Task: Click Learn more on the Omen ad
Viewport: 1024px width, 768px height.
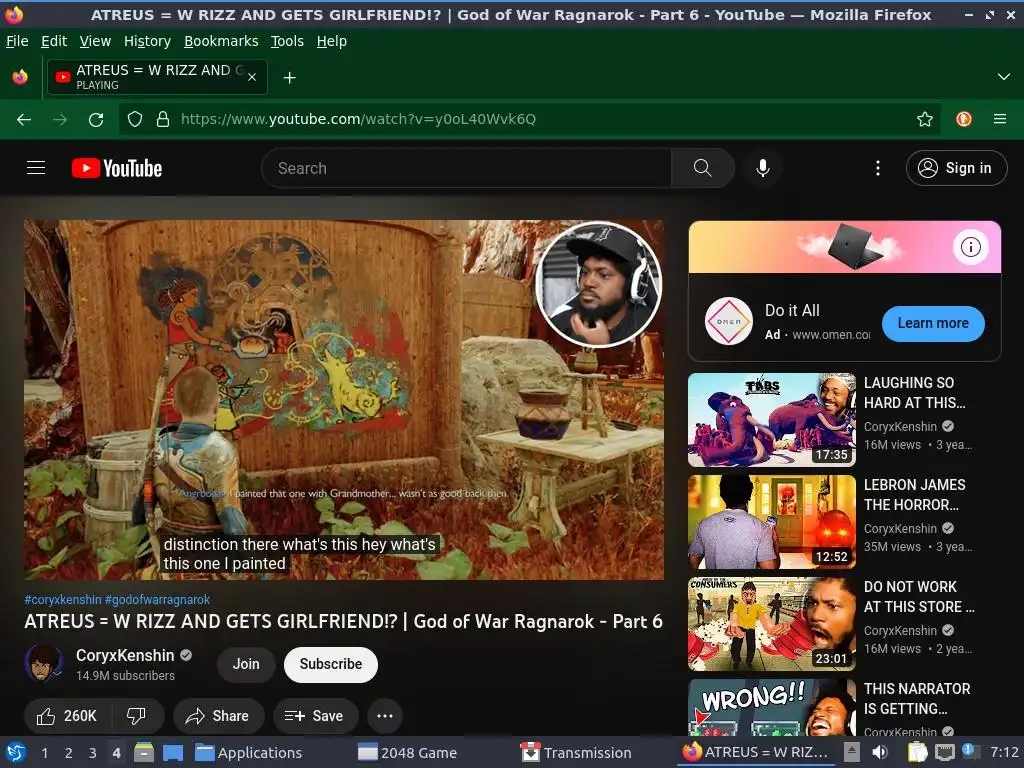Action: (x=933, y=323)
